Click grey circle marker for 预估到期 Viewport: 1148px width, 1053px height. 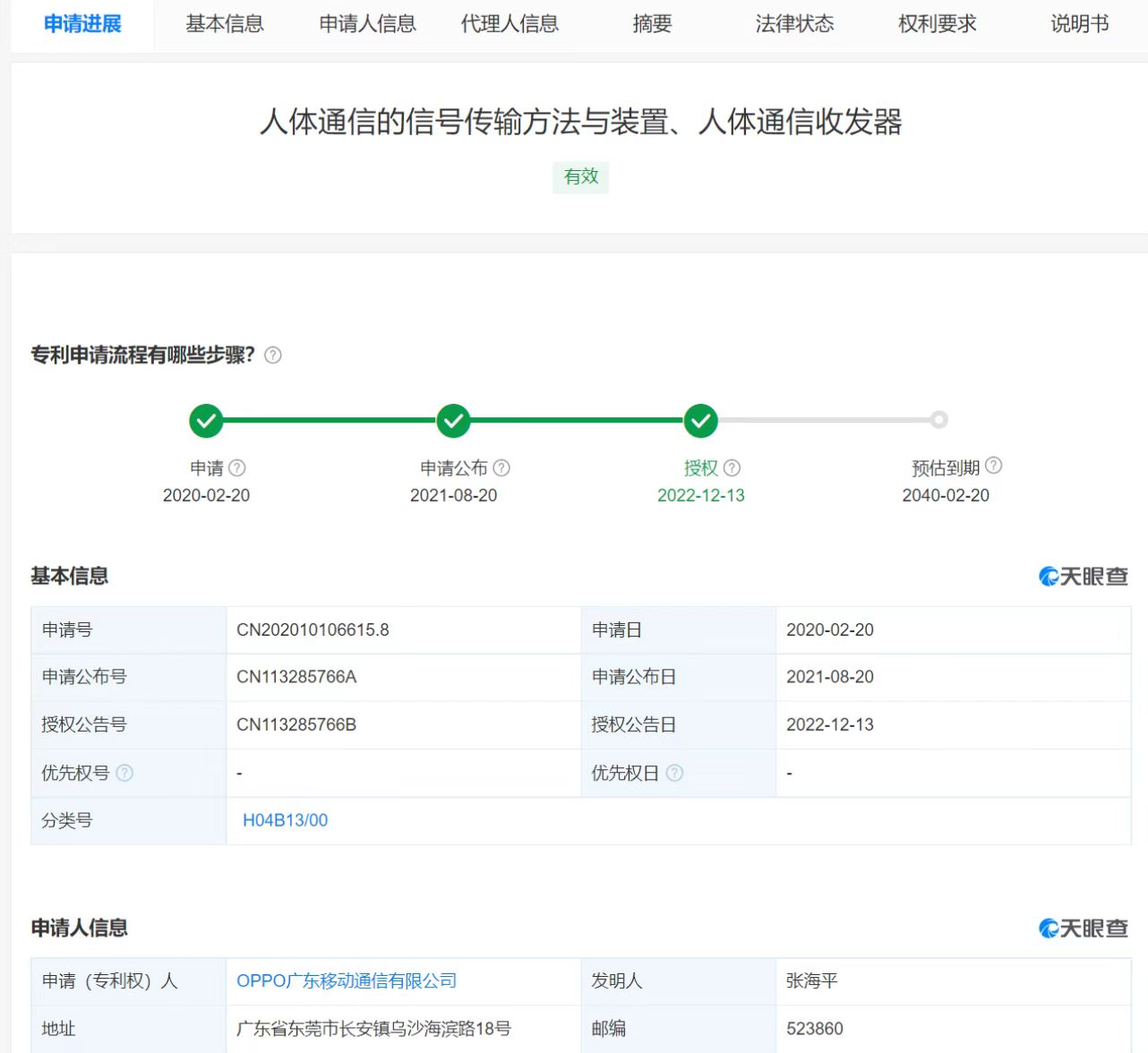click(938, 419)
